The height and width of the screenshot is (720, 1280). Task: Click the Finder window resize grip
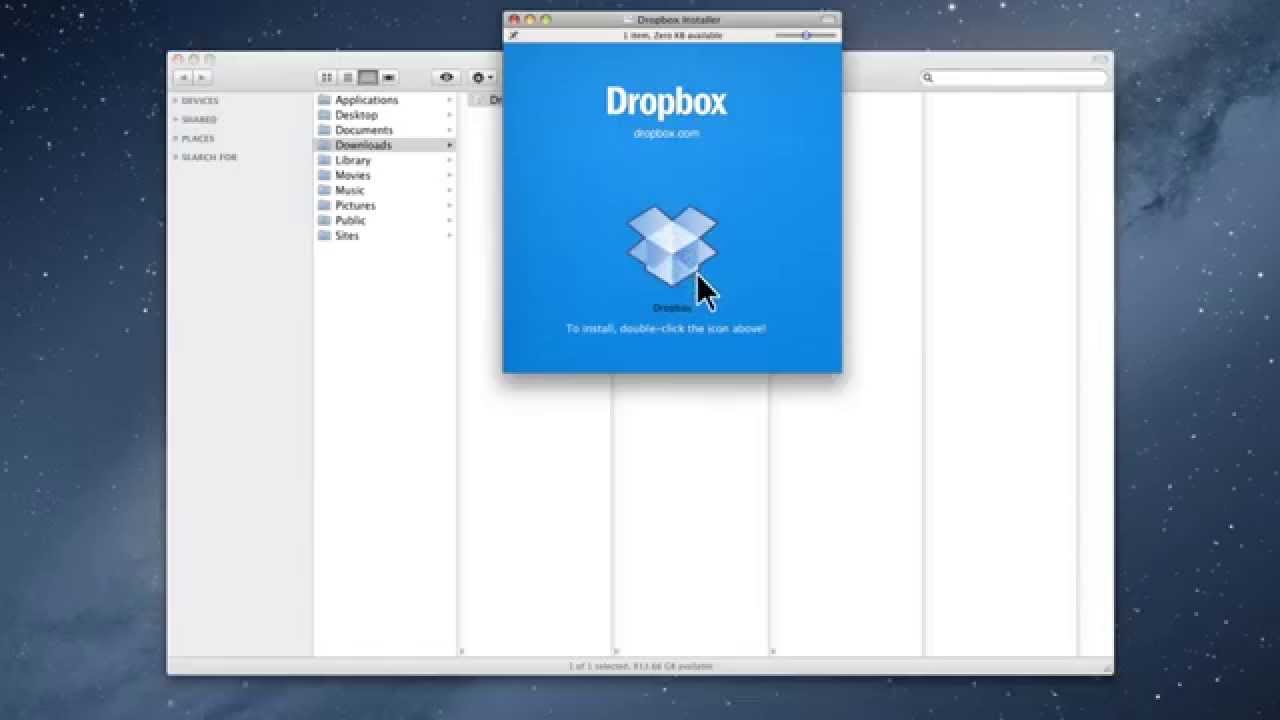pos(1107,667)
